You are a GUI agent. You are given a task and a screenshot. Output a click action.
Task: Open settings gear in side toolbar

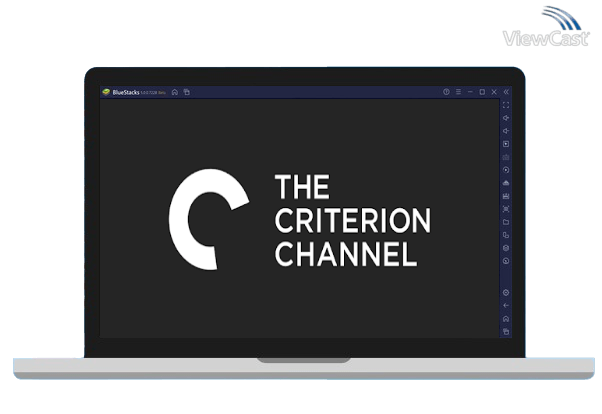tap(506, 293)
